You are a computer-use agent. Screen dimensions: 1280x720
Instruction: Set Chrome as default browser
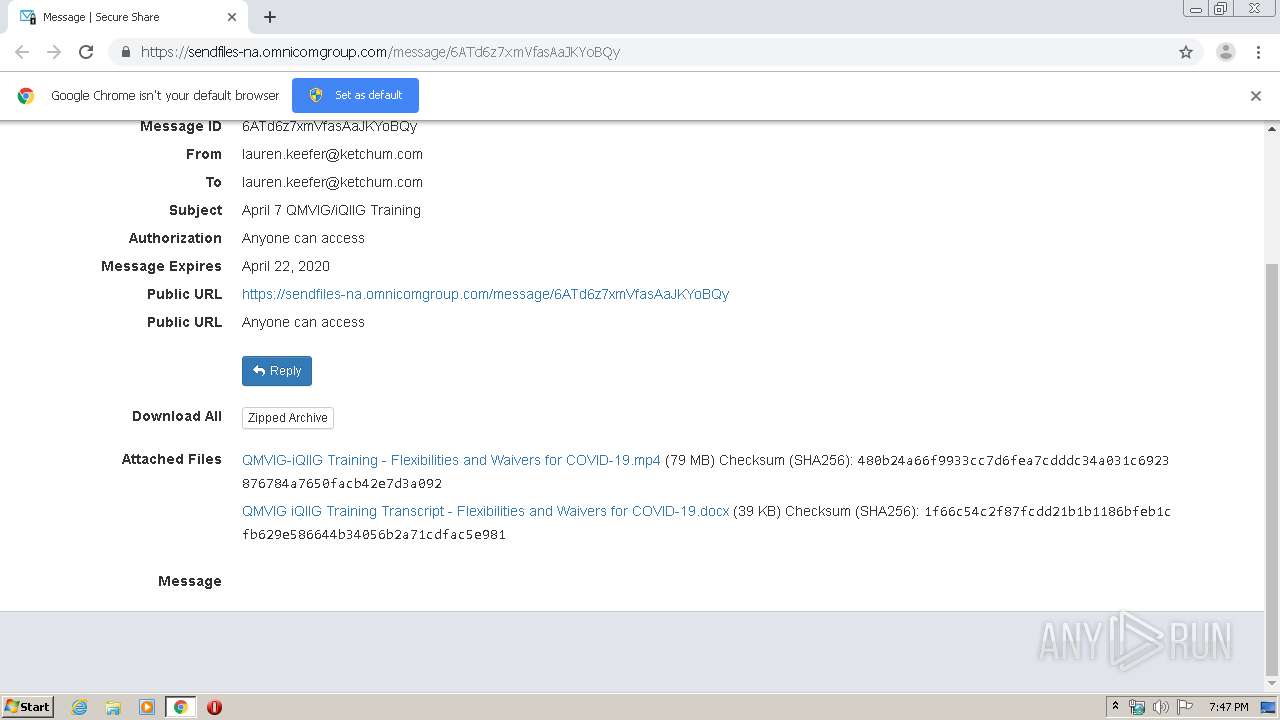(355, 95)
